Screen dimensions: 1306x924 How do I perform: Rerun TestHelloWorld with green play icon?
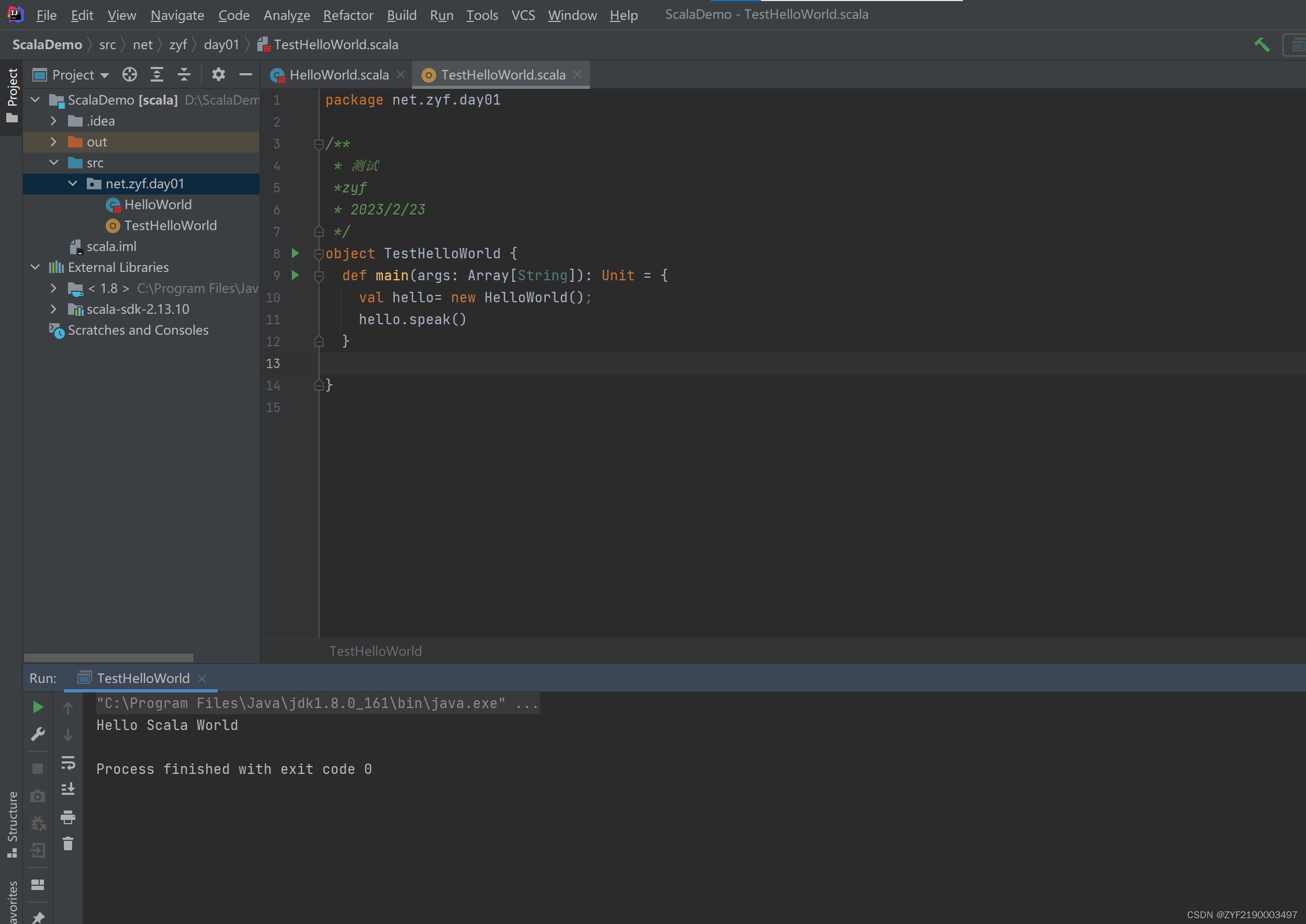pos(38,707)
